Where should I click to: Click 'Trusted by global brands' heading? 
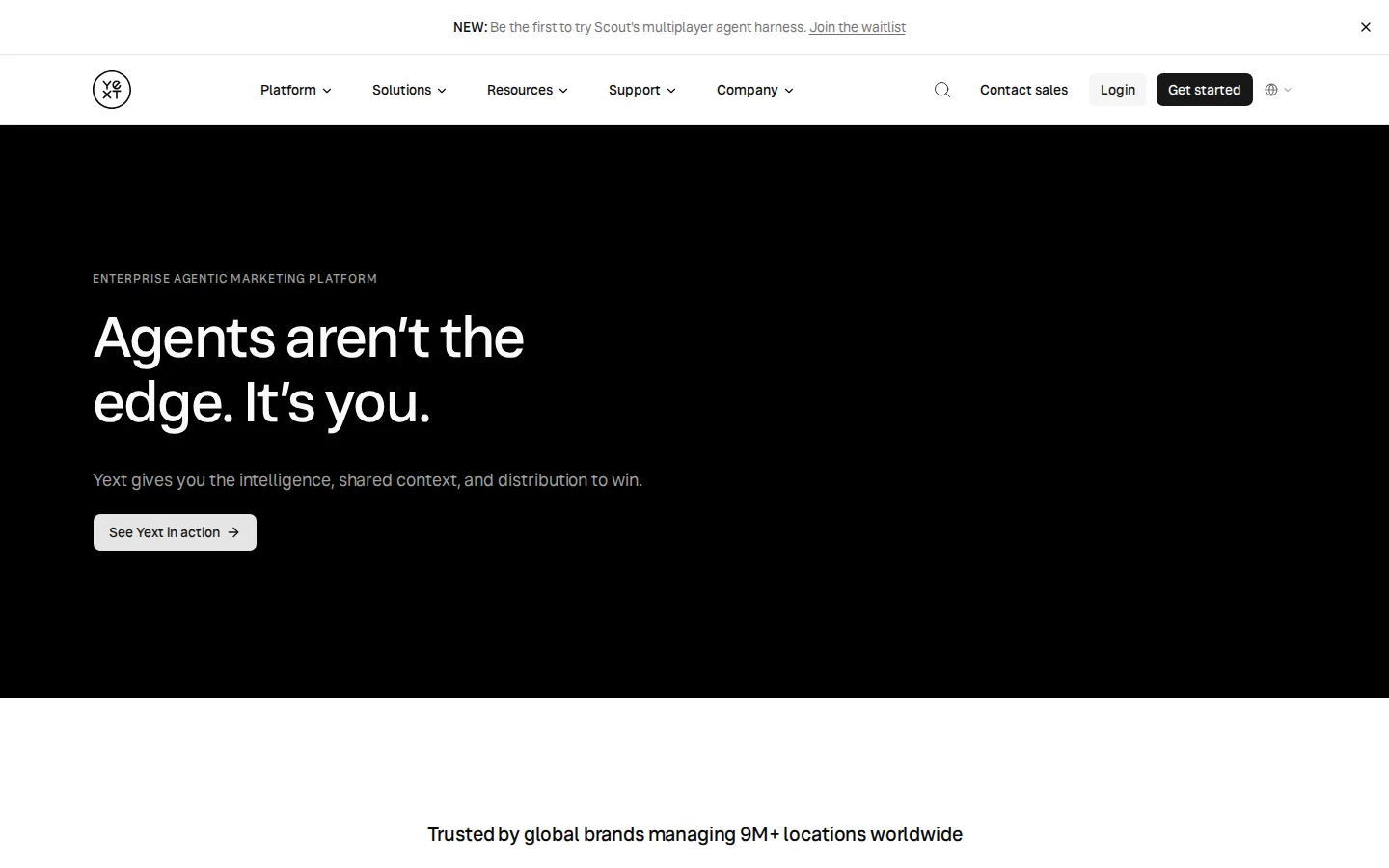(694, 834)
